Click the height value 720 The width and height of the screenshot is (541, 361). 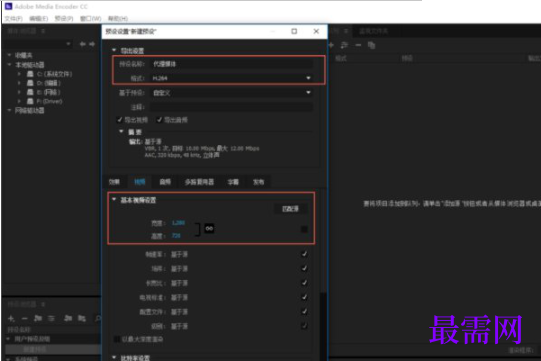(176, 236)
